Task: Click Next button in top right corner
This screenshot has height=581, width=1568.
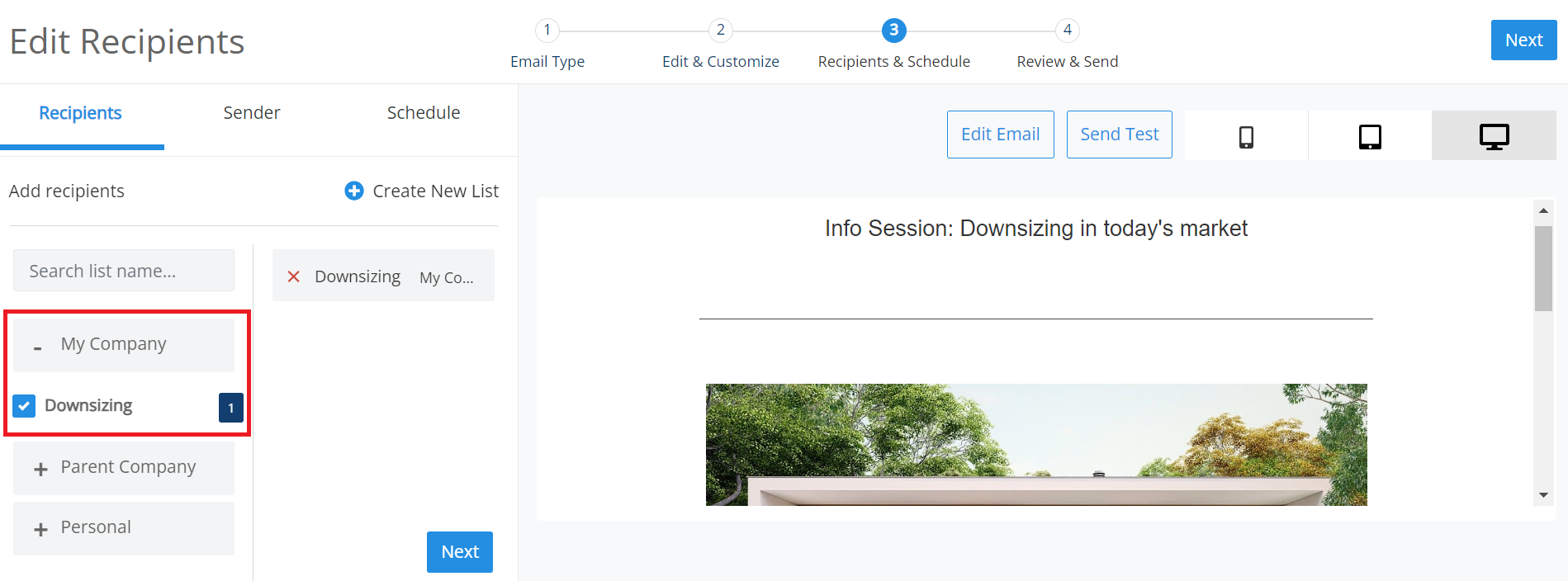Action: click(1523, 40)
